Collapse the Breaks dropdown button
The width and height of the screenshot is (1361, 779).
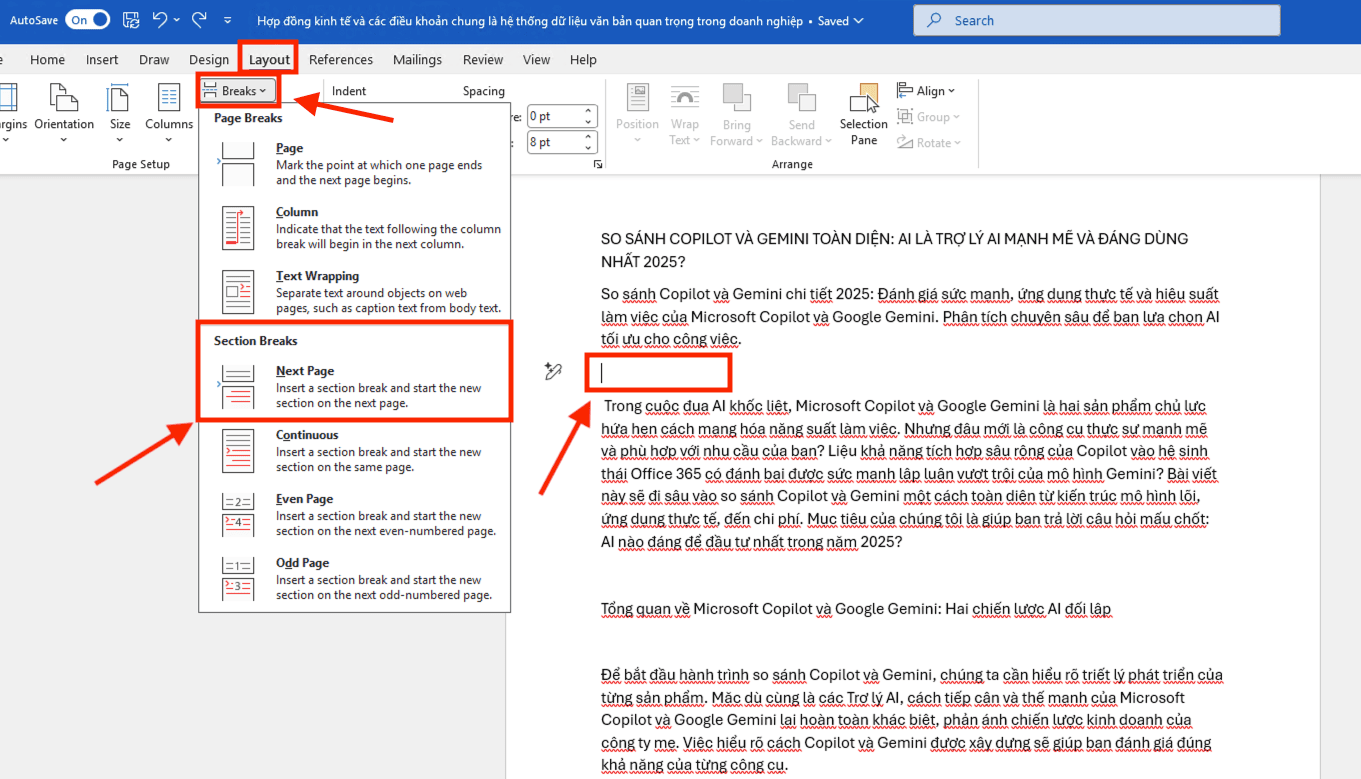click(x=237, y=91)
